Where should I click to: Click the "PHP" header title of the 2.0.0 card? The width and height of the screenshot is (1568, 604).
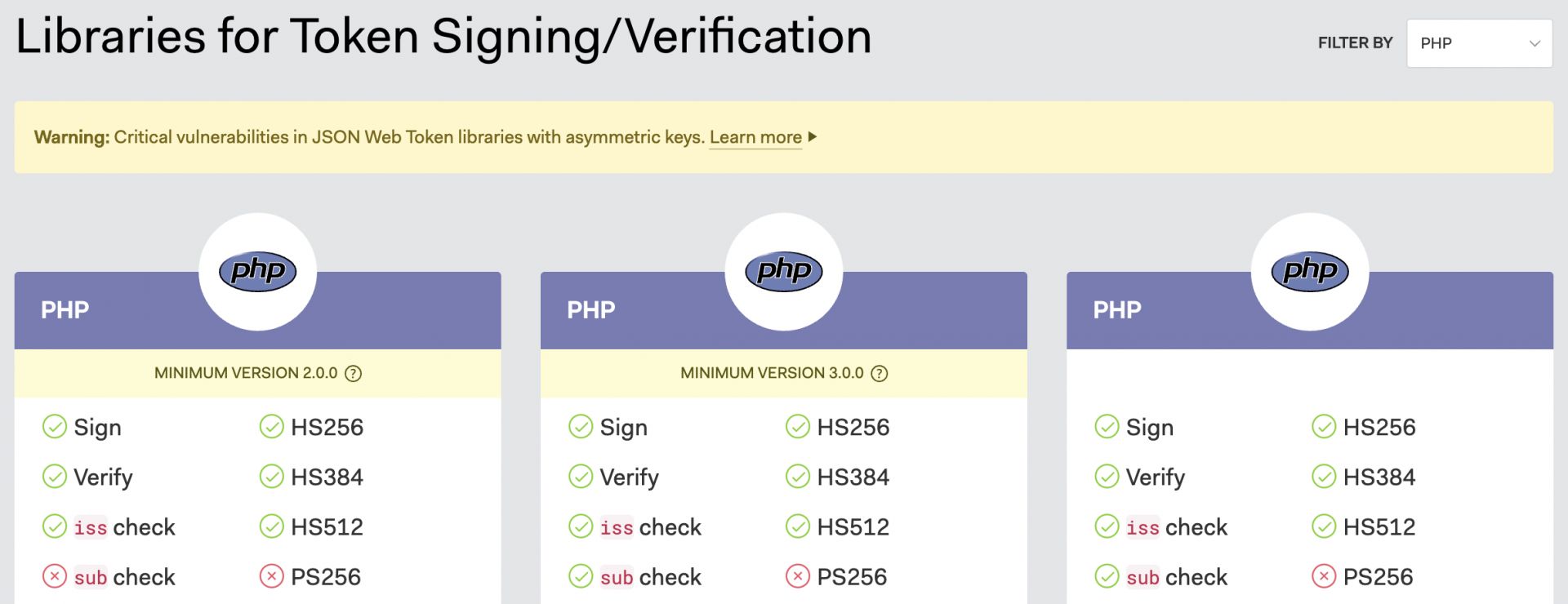65,310
